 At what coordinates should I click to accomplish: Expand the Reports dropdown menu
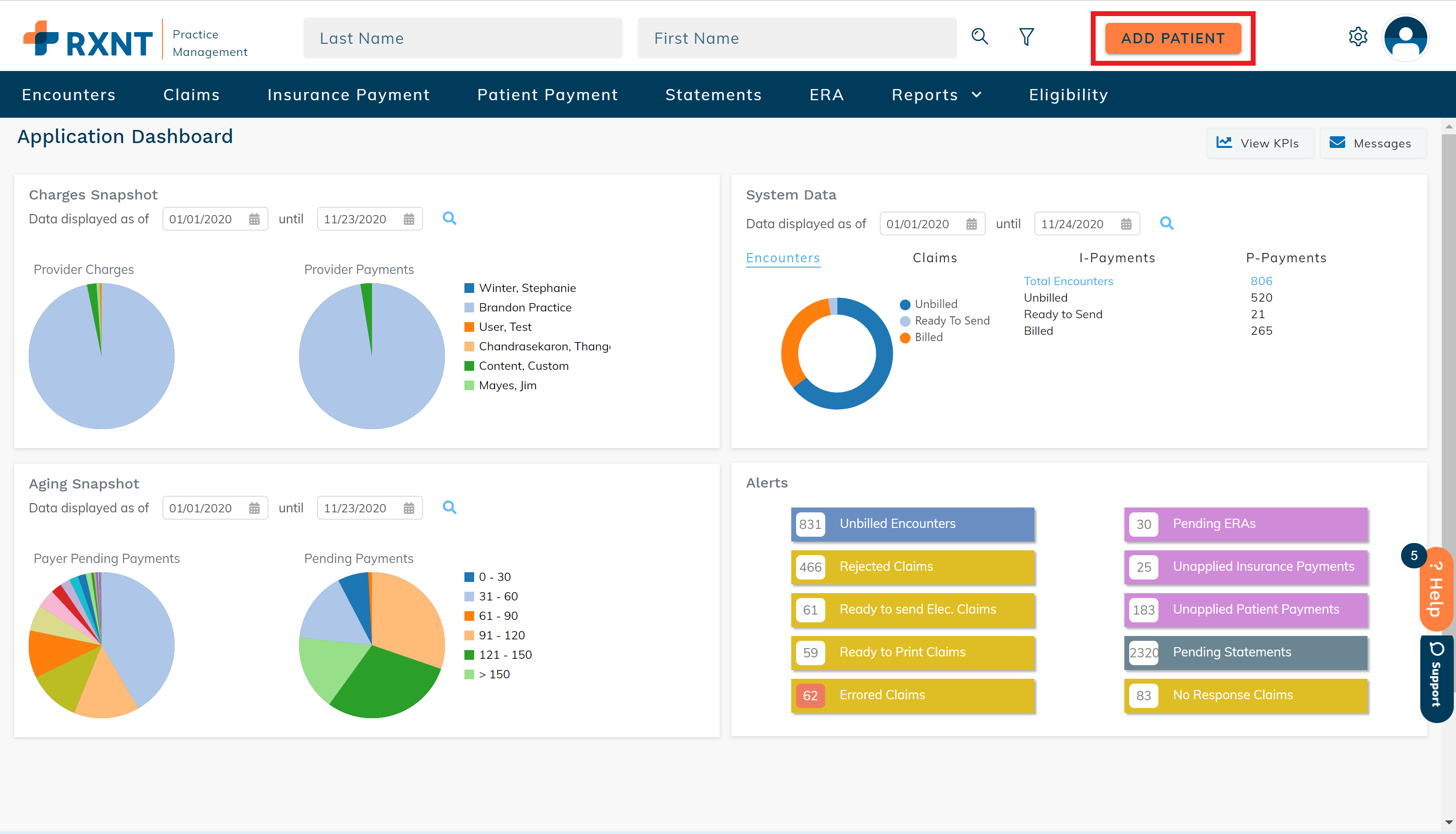[x=936, y=94]
